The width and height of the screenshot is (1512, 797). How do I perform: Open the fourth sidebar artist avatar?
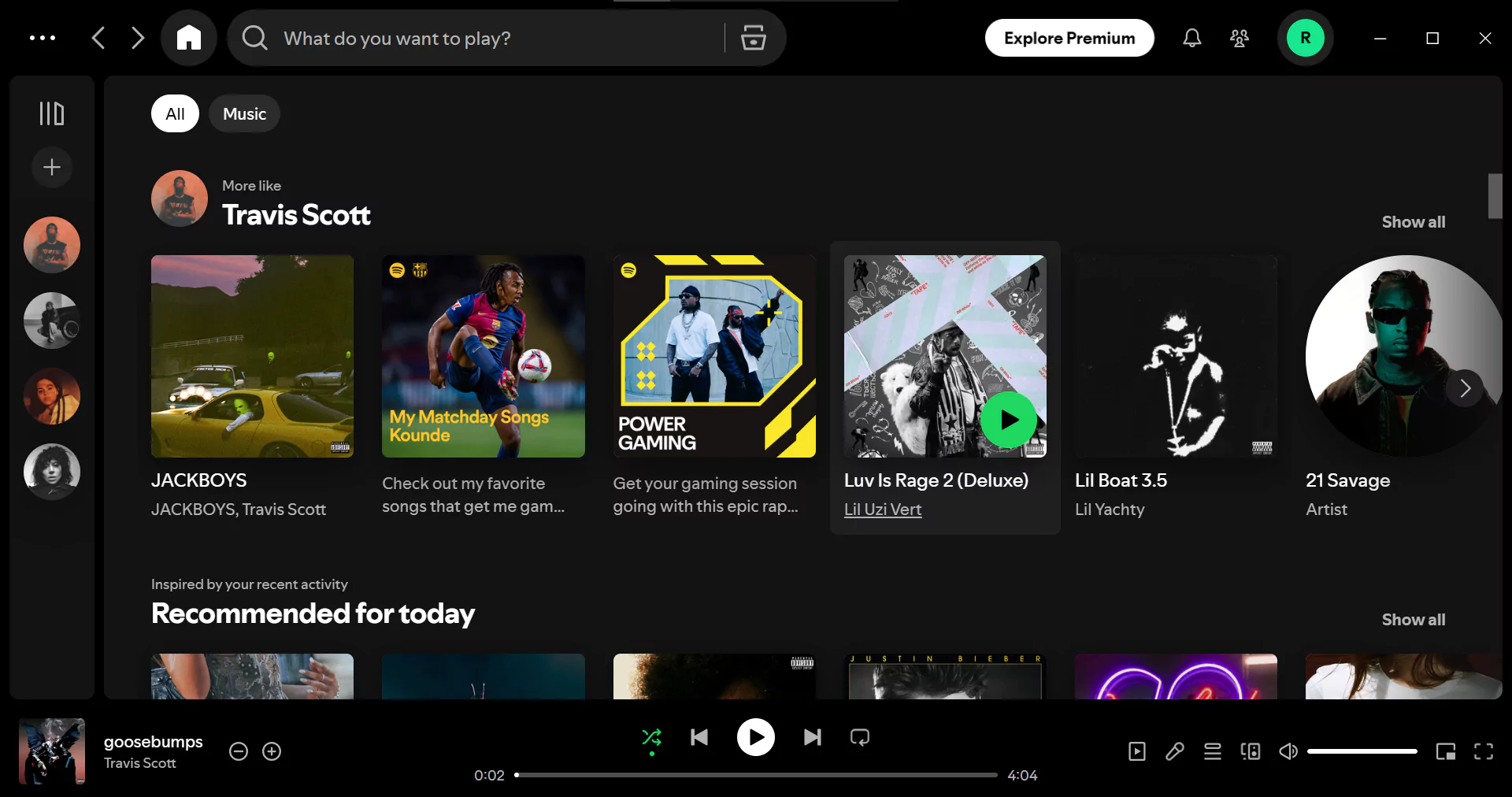tap(52, 472)
